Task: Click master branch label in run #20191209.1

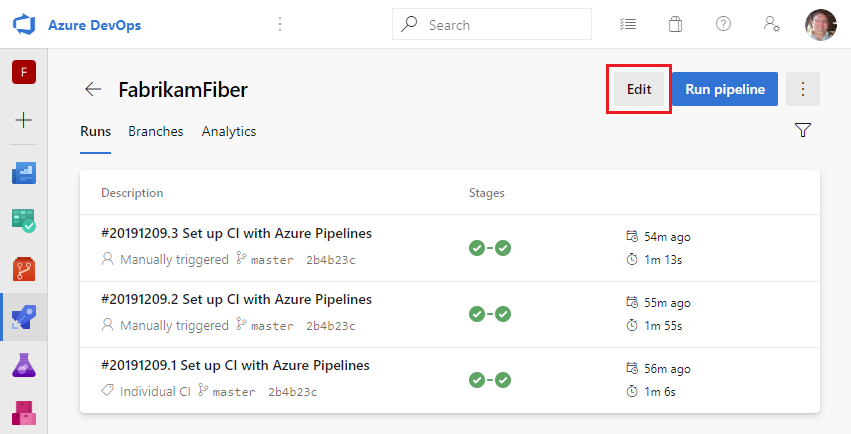Action: [x=234, y=392]
